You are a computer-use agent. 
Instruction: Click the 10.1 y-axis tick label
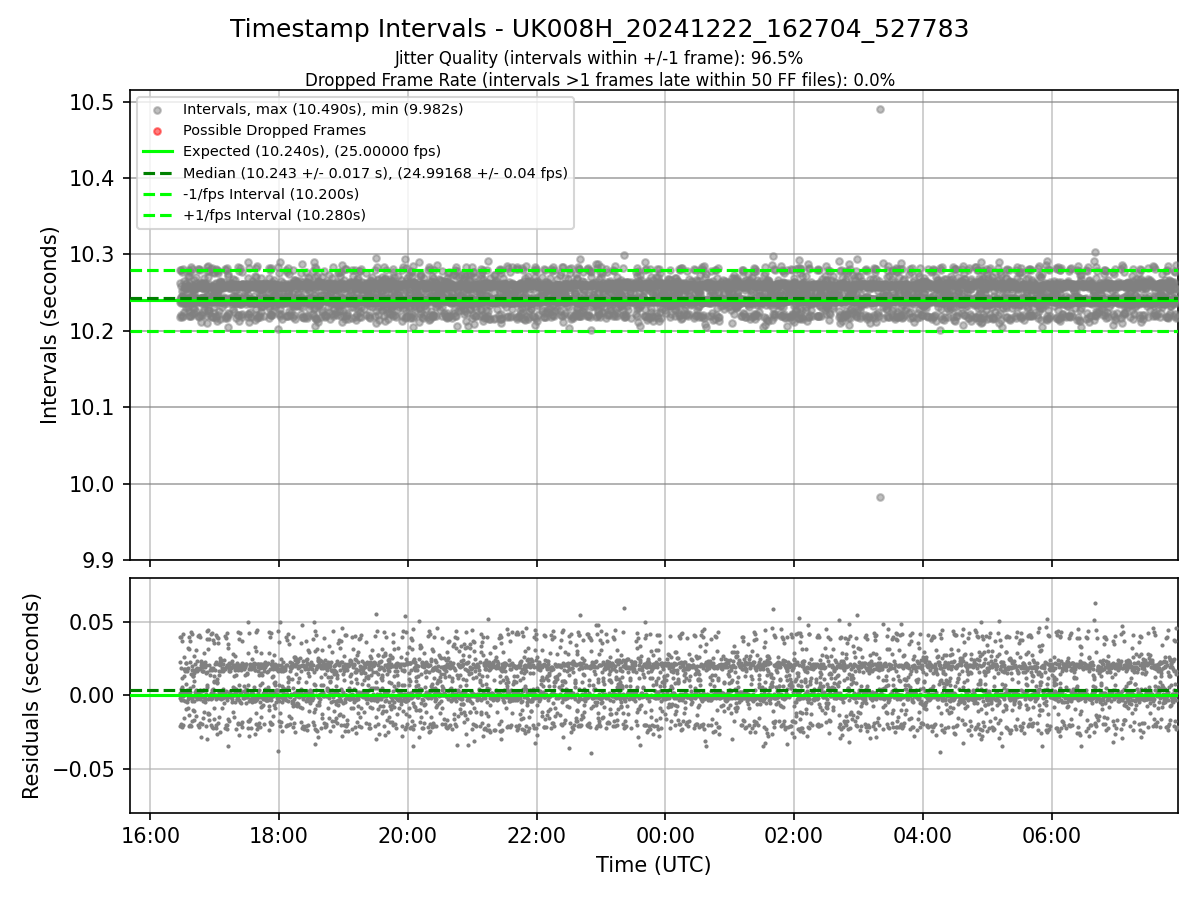tap(94, 407)
